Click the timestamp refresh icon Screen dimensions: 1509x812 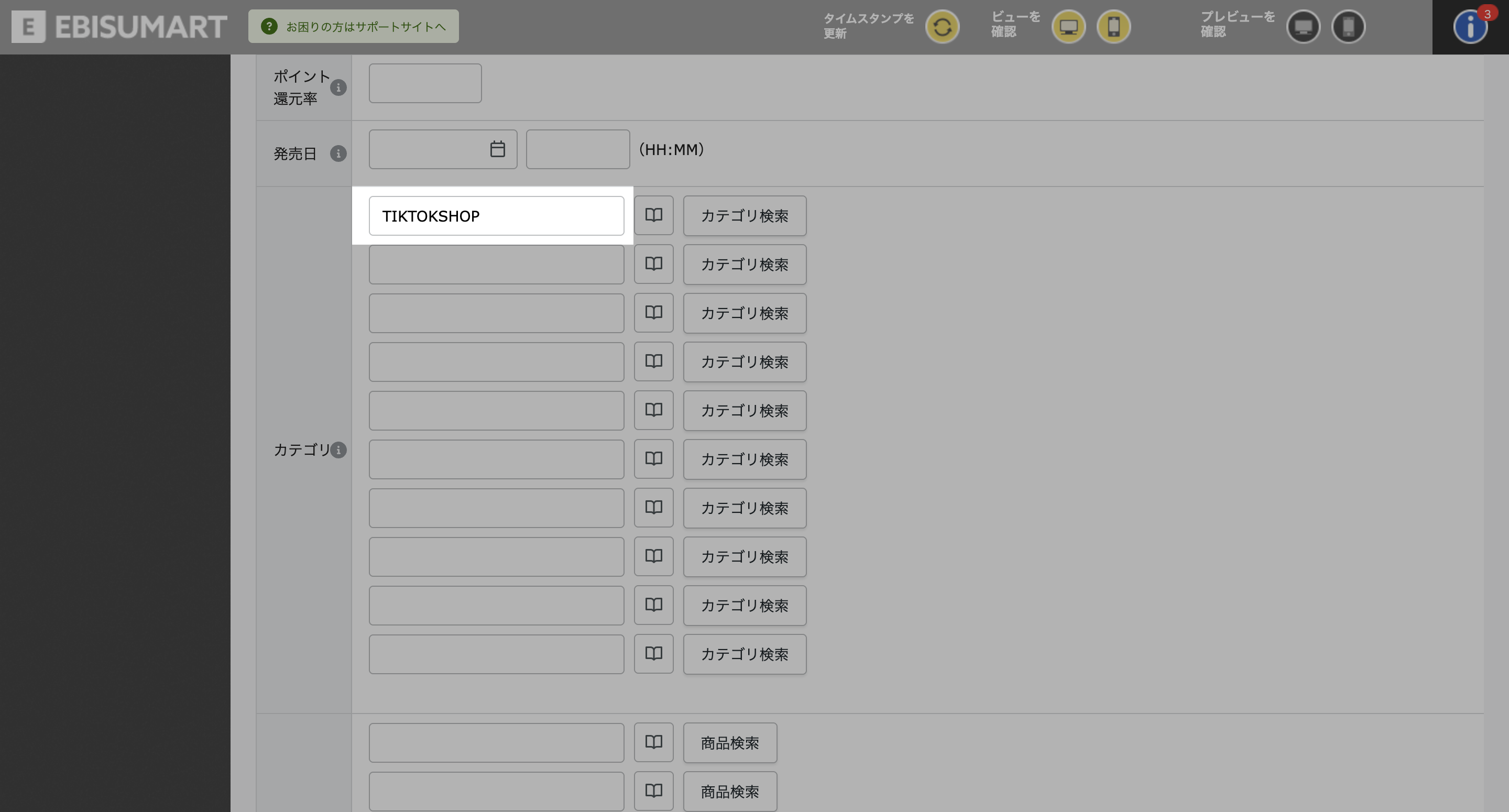(942, 26)
